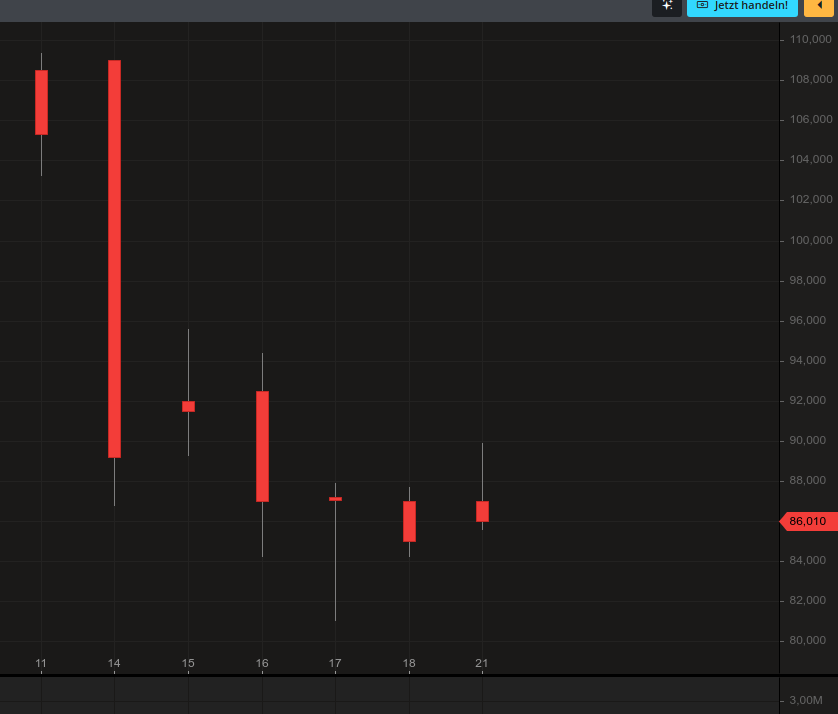Click the 100,000 price axis label
This screenshot has height=714, width=838.
810,240
